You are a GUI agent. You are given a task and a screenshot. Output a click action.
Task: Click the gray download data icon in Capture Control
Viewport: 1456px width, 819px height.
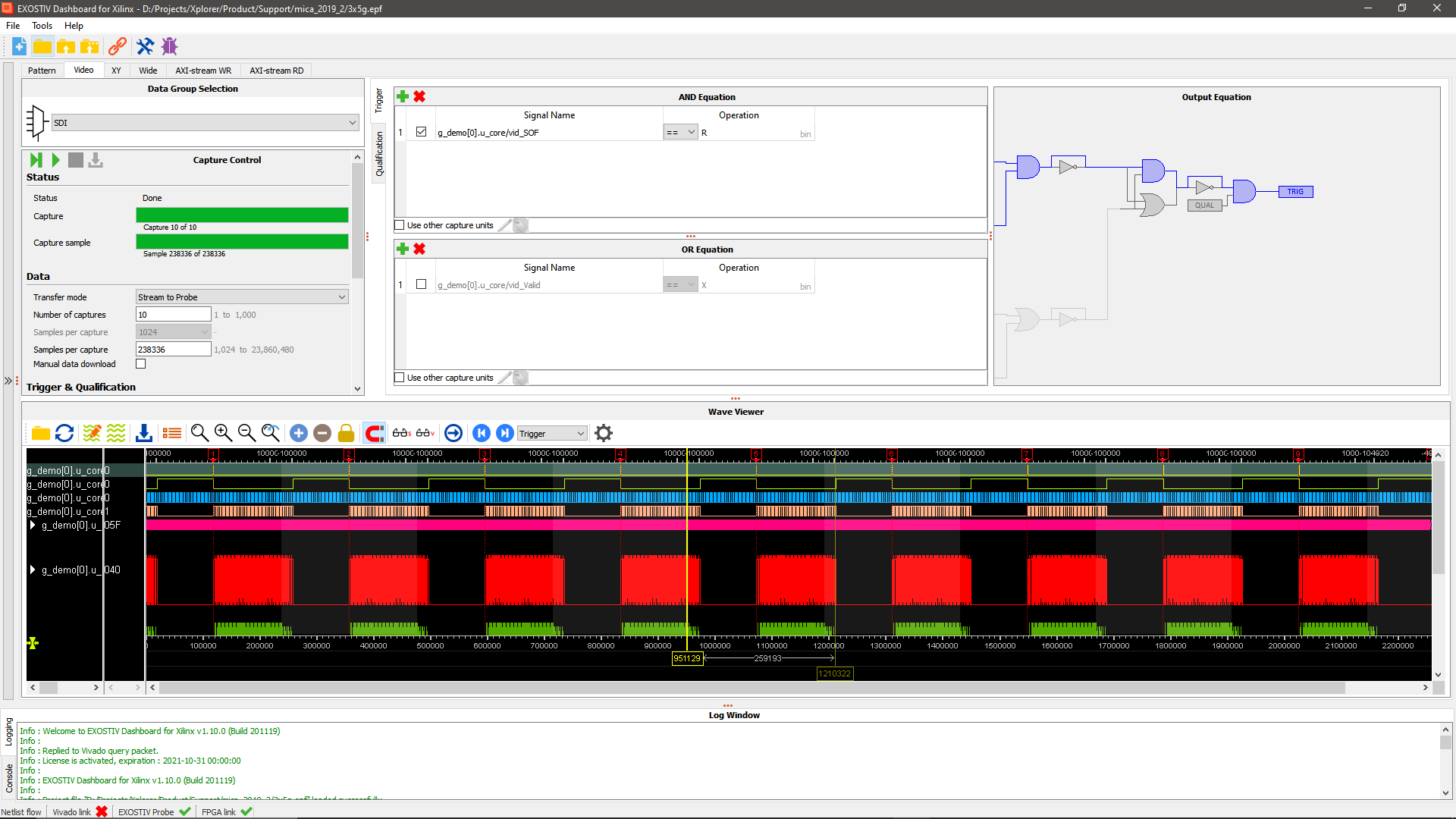(x=96, y=160)
